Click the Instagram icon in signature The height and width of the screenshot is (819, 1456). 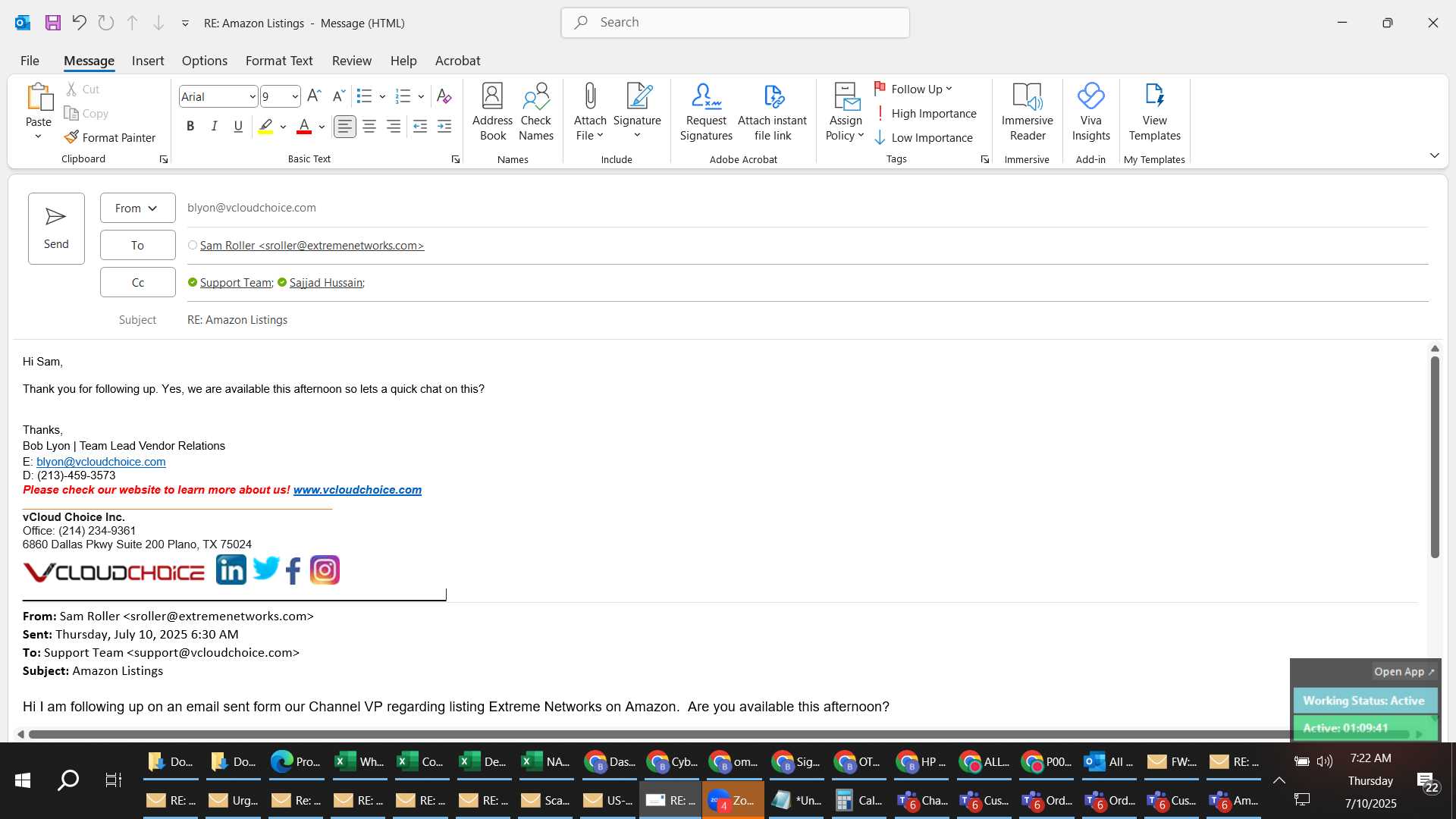point(325,570)
